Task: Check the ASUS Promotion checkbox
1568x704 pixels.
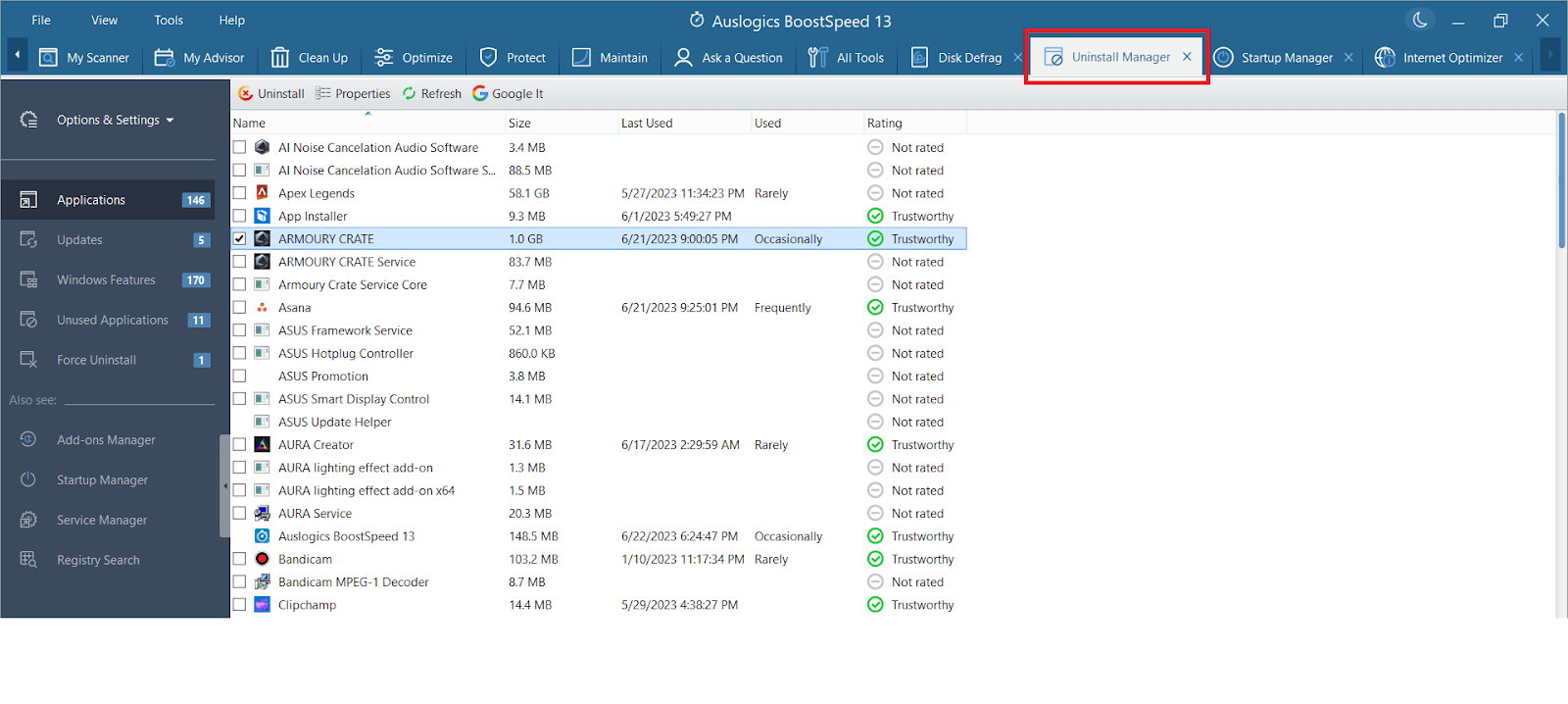Action: [x=239, y=377]
